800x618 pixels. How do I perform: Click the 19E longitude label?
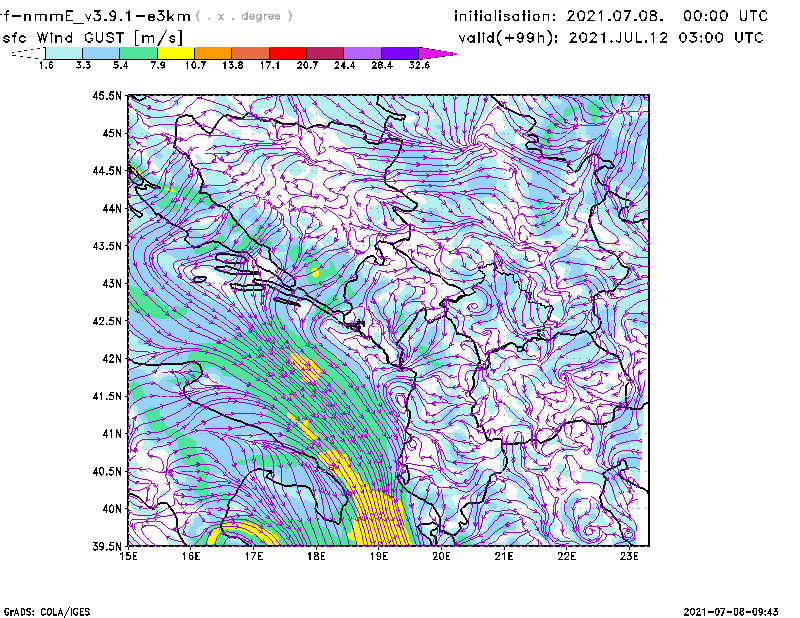click(x=379, y=556)
